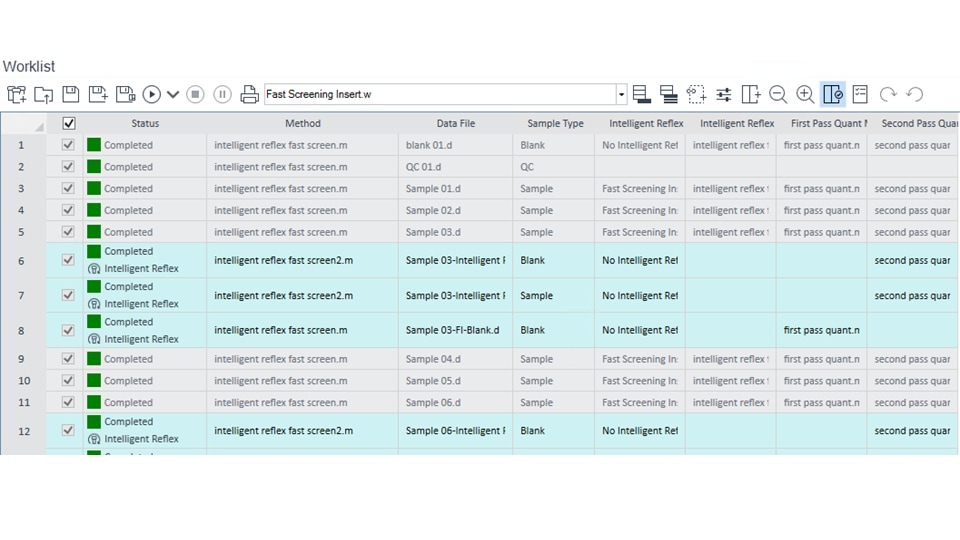Toggle the select-all checkbox in header
This screenshot has height=540, width=960.
tap(68, 123)
